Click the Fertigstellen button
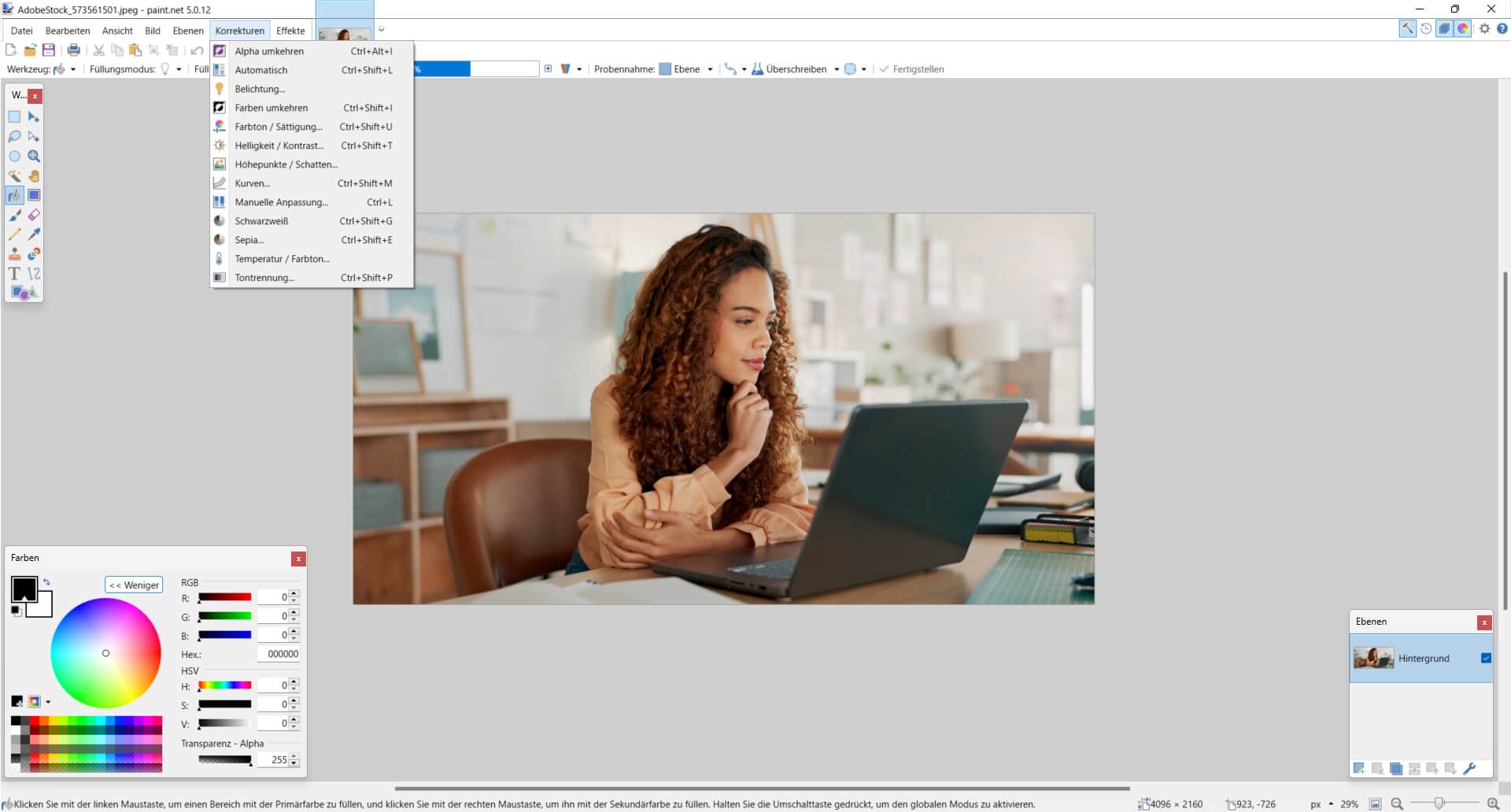Viewport: 1511px width, 812px height. (x=911, y=69)
